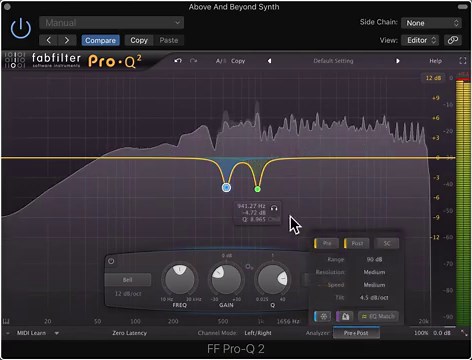Open the 12 dB display range selector
Screen dimensions: 472x360
pos(433,78)
